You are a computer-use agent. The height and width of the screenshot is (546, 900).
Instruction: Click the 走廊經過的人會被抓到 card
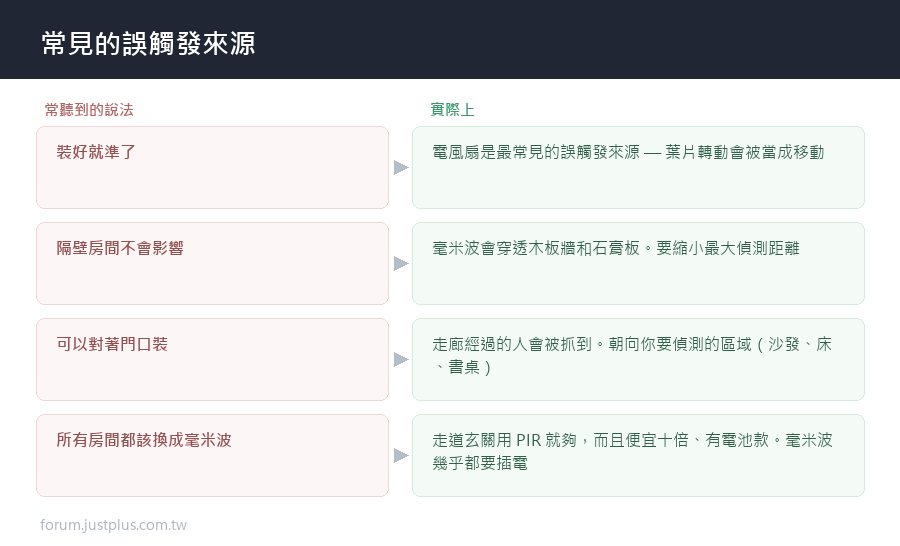pos(638,359)
